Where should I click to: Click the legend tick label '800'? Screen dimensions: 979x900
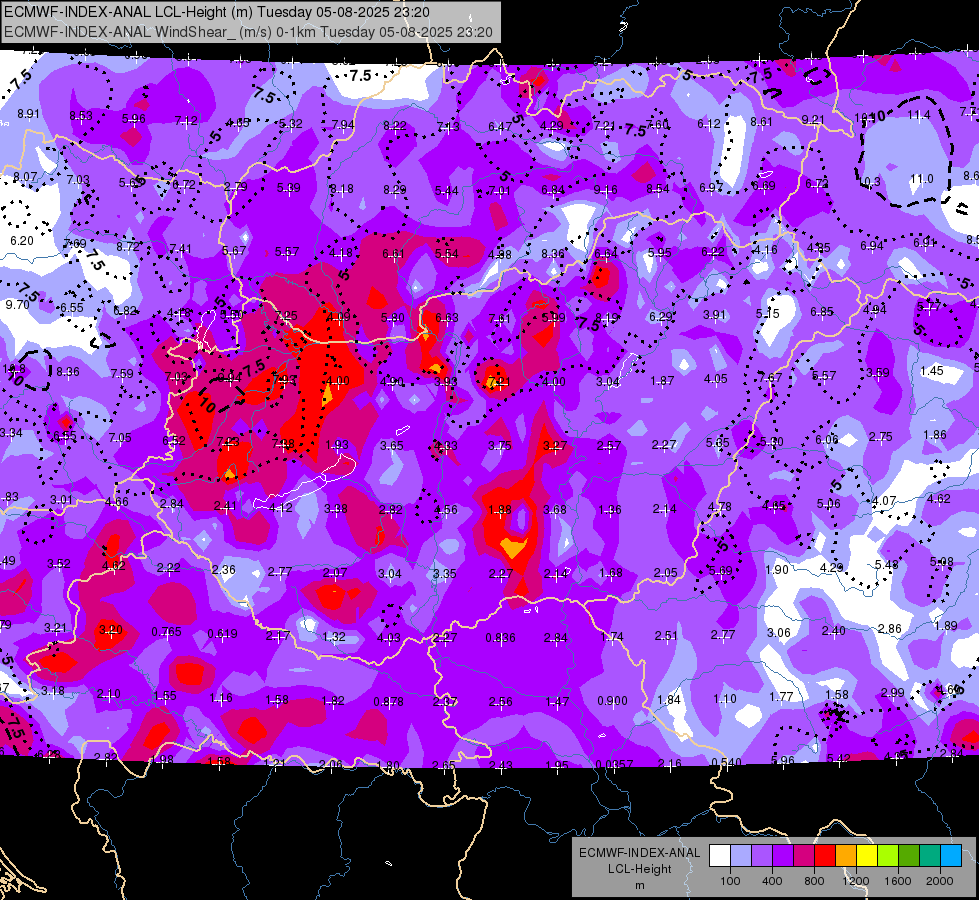(x=814, y=881)
